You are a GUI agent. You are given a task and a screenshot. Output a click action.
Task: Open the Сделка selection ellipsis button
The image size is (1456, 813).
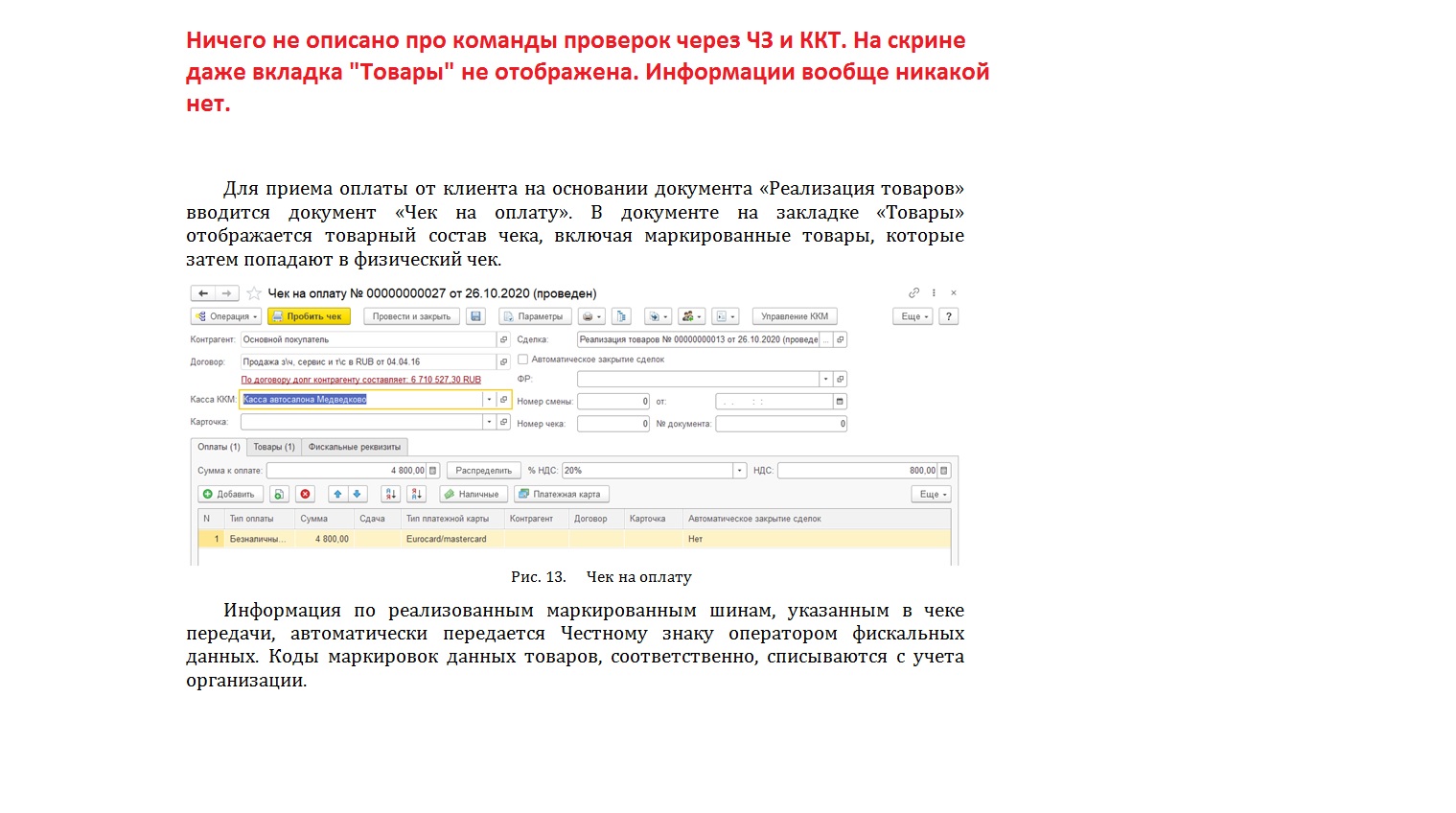click(826, 339)
